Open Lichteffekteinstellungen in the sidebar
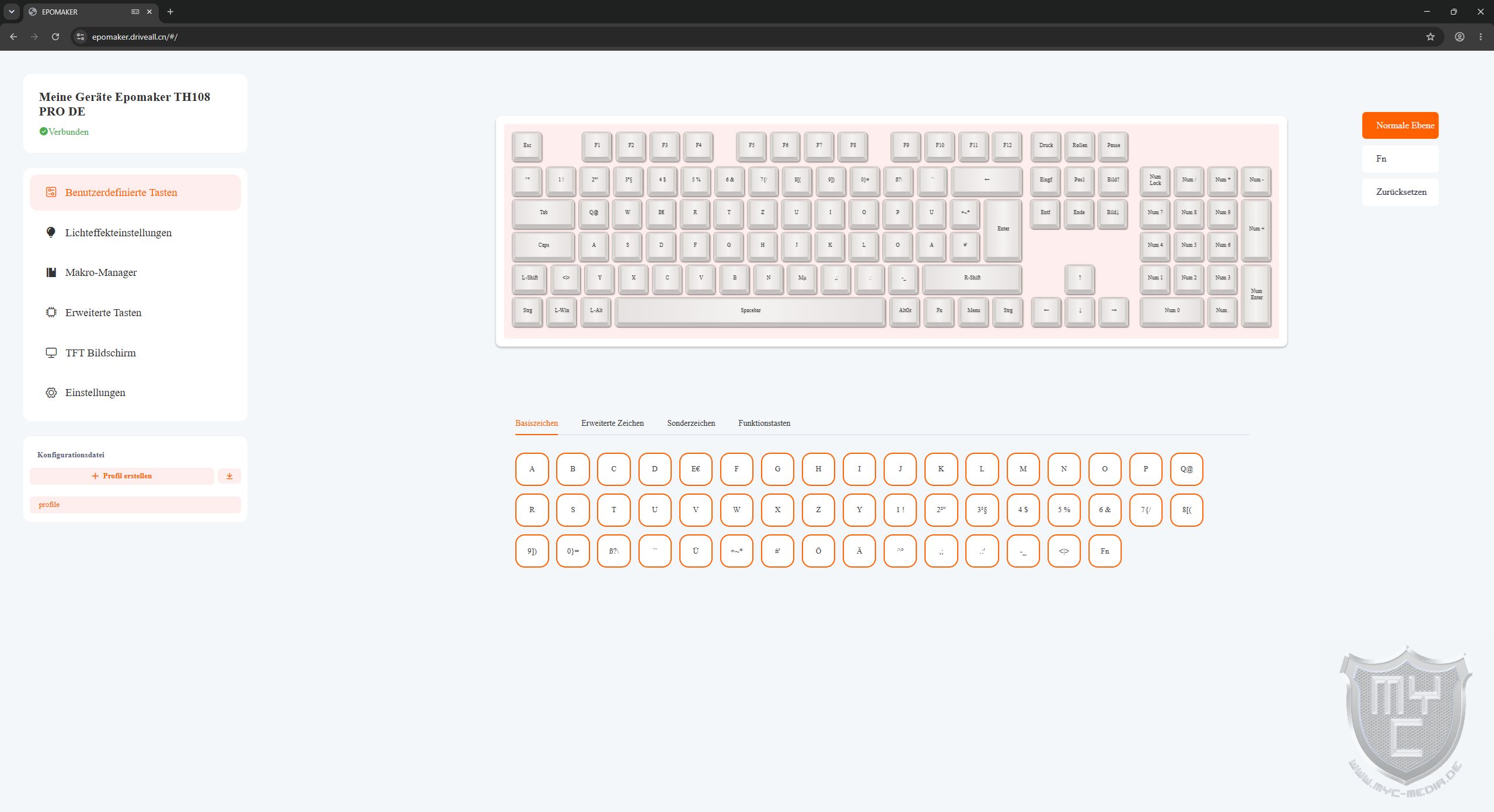The height and width of the screenshot is (812, 1494). 135,232
